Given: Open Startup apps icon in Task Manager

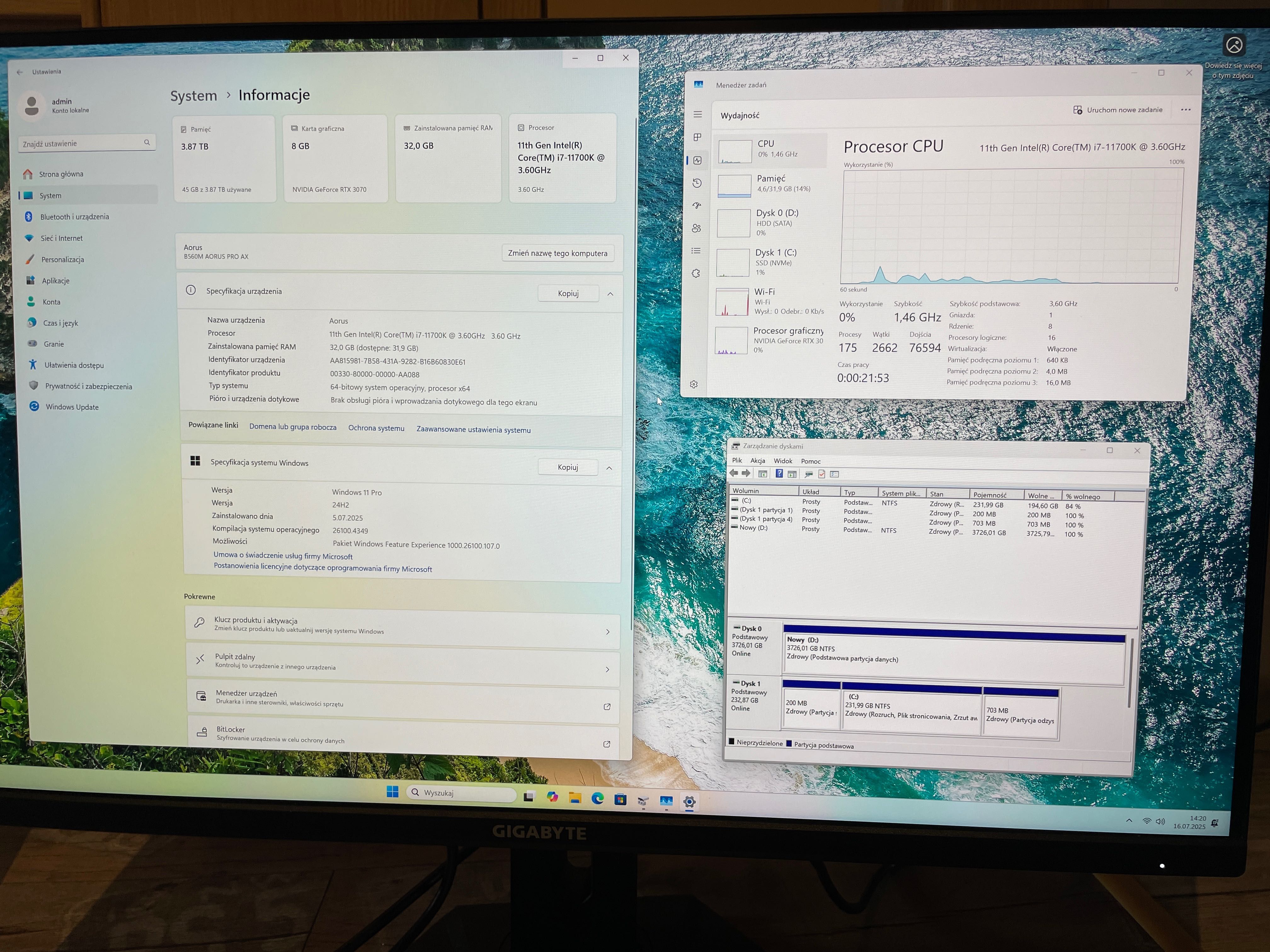Looking at the screenshot, I should click(697, 206).
